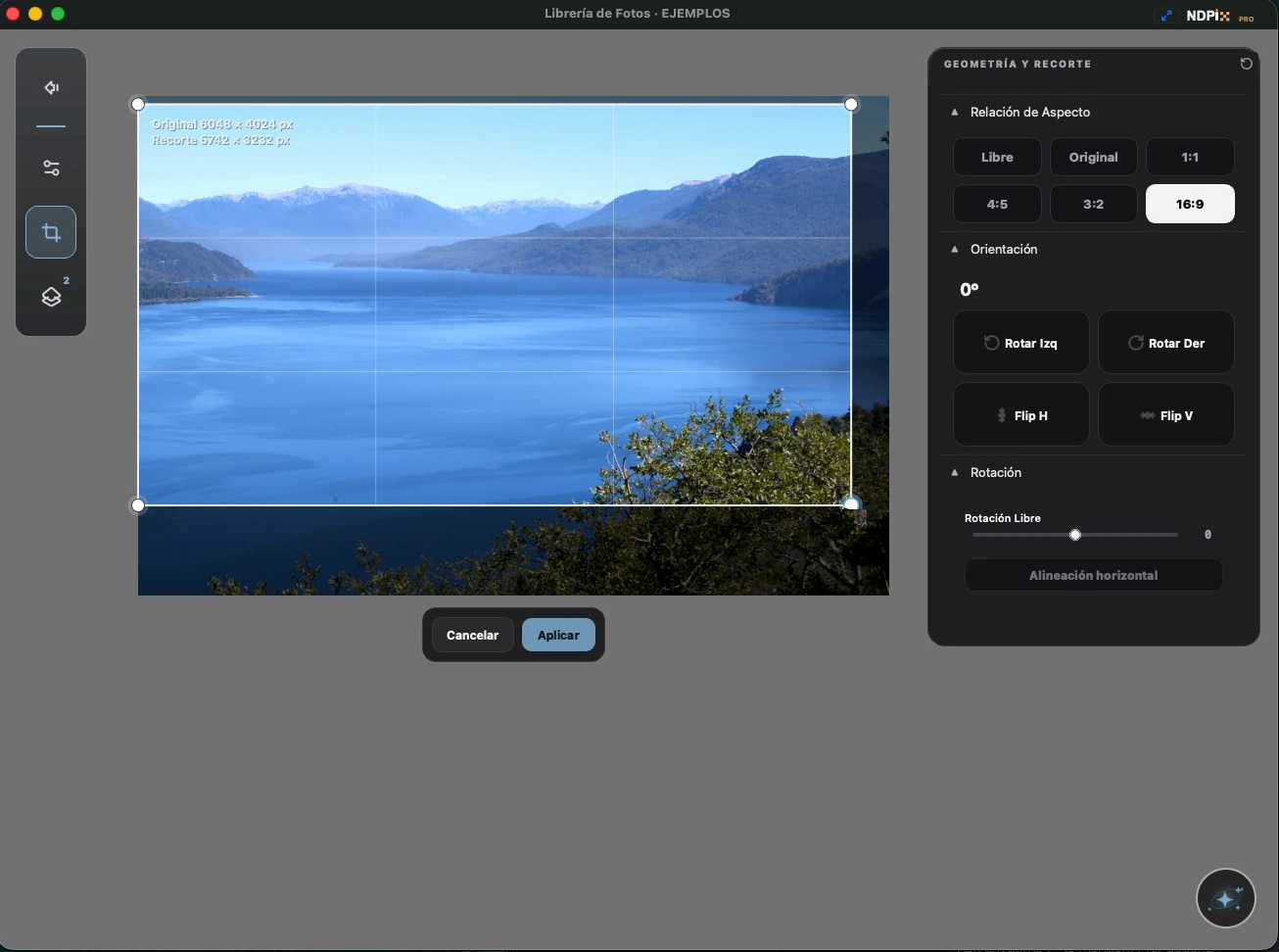The height and width of the screenshot is (952, 1279).
Task: Click the bottom-left crop corner handle
Action: click(x=138, y=505)
